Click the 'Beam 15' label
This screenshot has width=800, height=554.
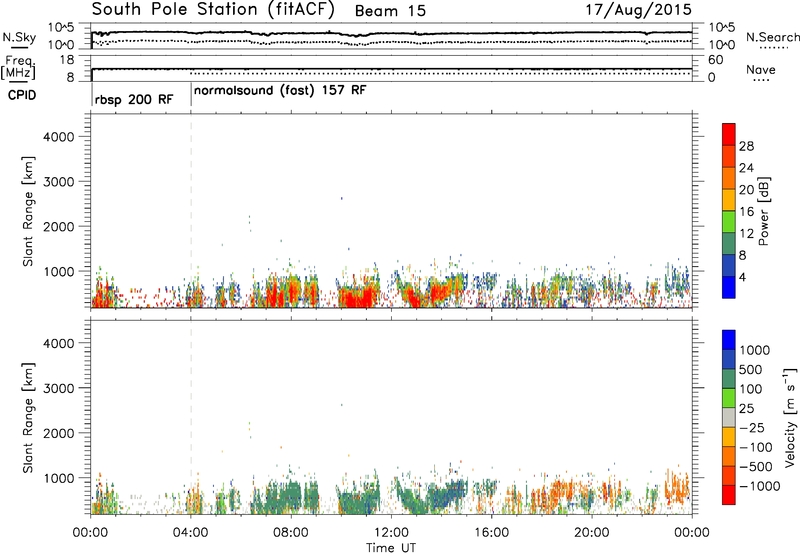tap(390, 11)
